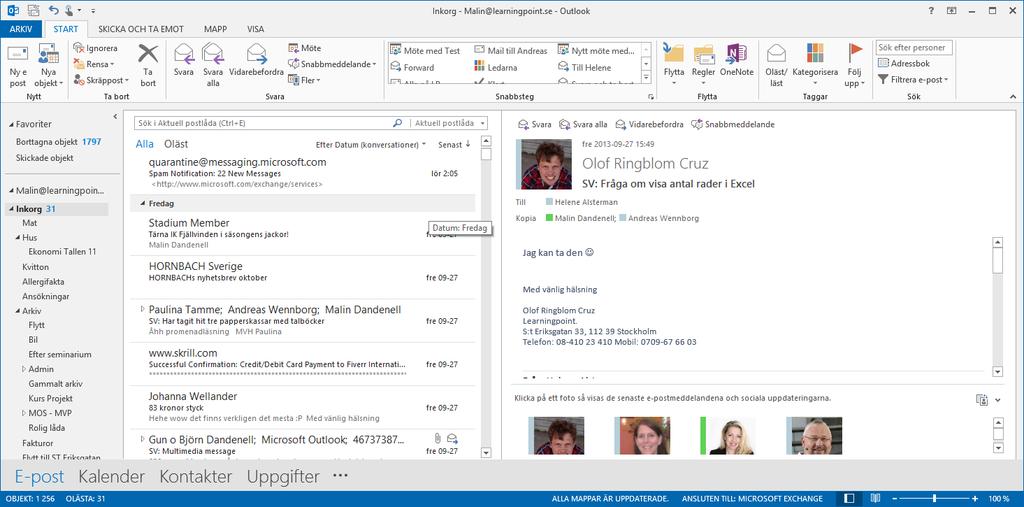
Task: Collapse the Hus folder
Action: (x=18, y=238)
